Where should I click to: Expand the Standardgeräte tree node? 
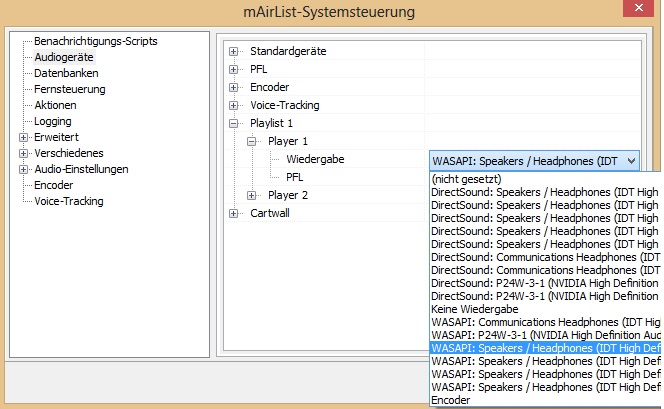tap(234, 51)
